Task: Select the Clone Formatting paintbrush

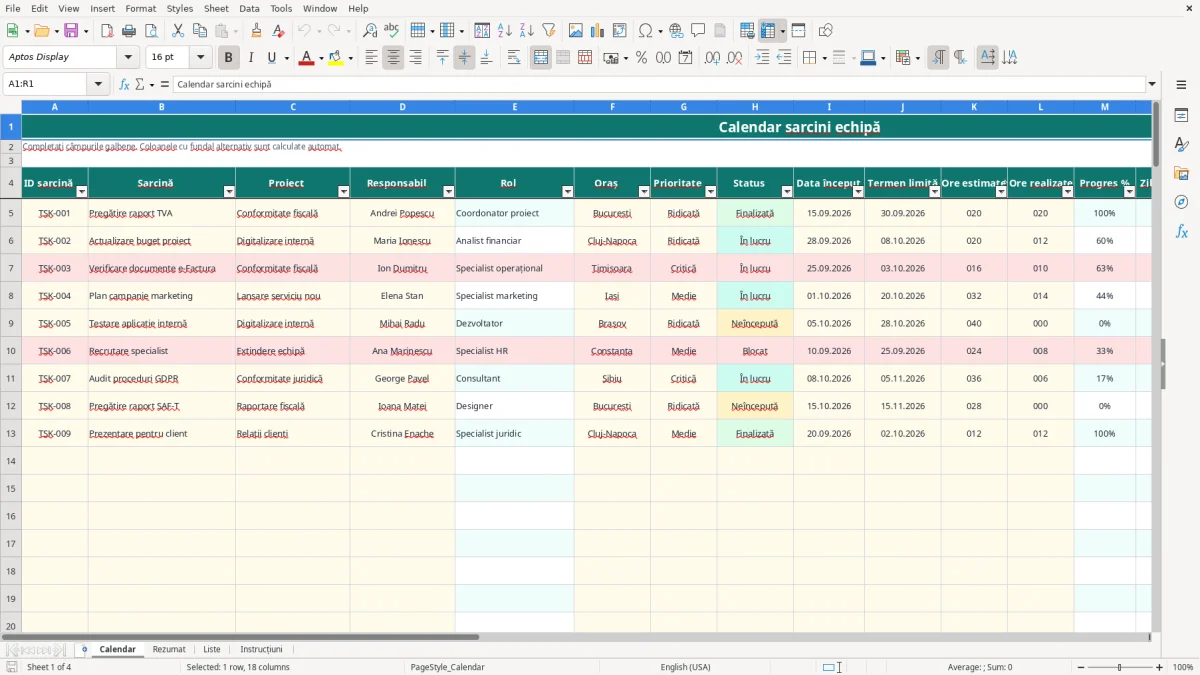Action: pyautogui.click(x=257, y=31)
